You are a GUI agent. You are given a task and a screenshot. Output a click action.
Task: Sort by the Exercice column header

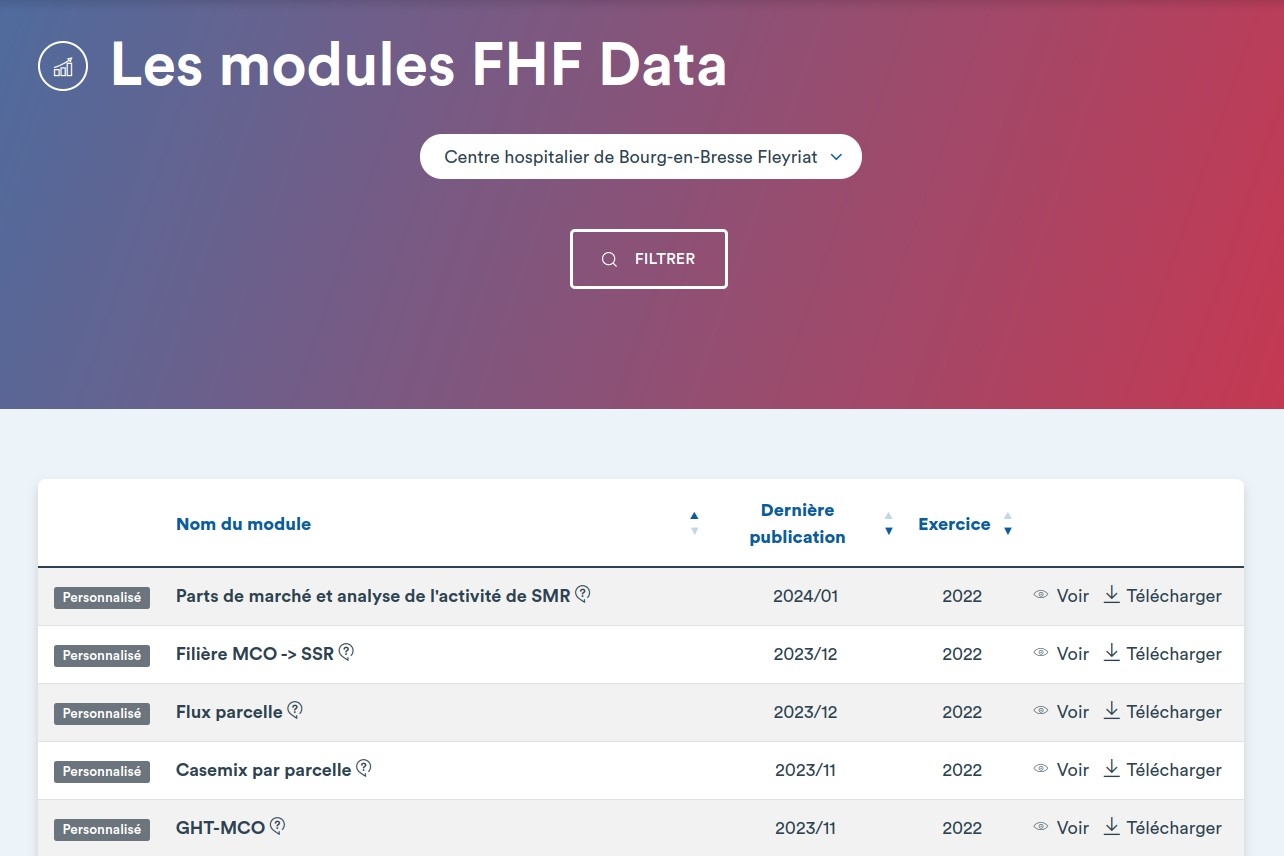click(x=954, y=524)
